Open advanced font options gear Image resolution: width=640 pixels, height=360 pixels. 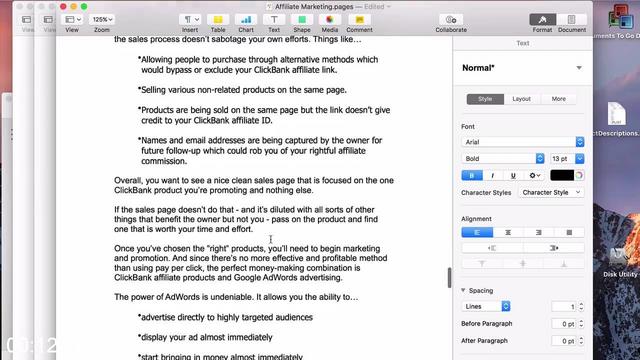(x=534, y=176)
